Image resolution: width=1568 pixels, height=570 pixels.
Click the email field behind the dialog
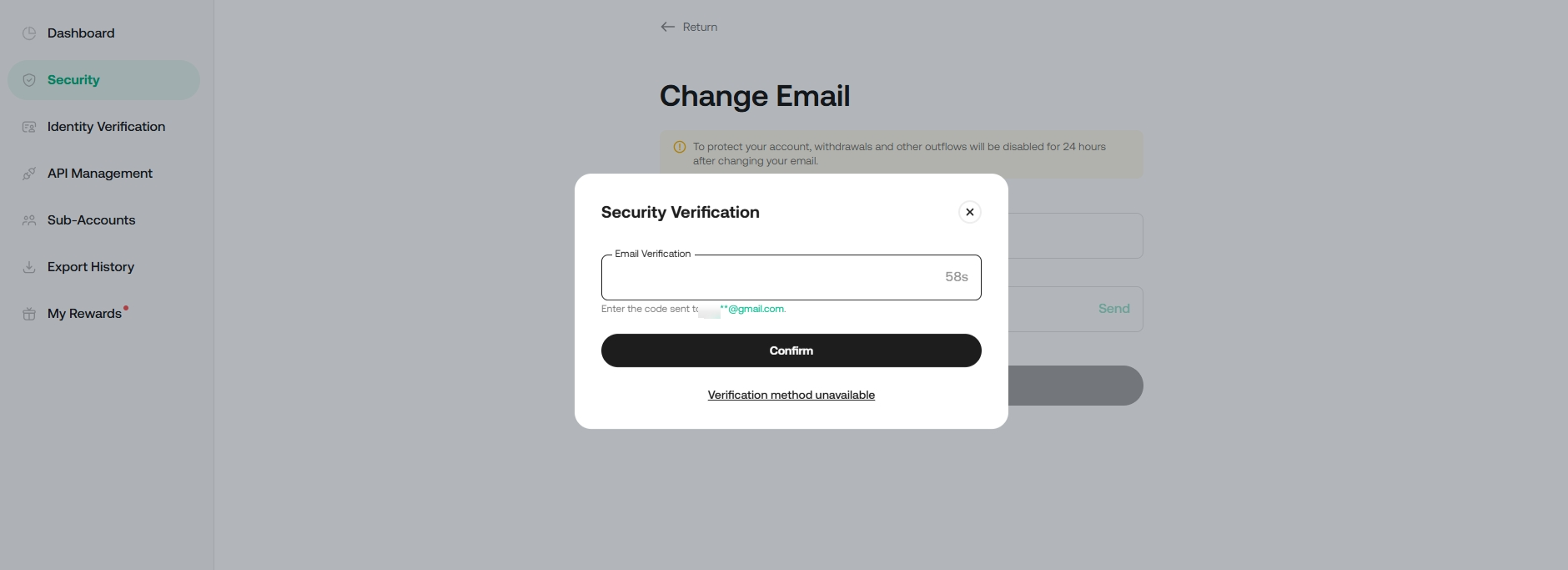1075,236
